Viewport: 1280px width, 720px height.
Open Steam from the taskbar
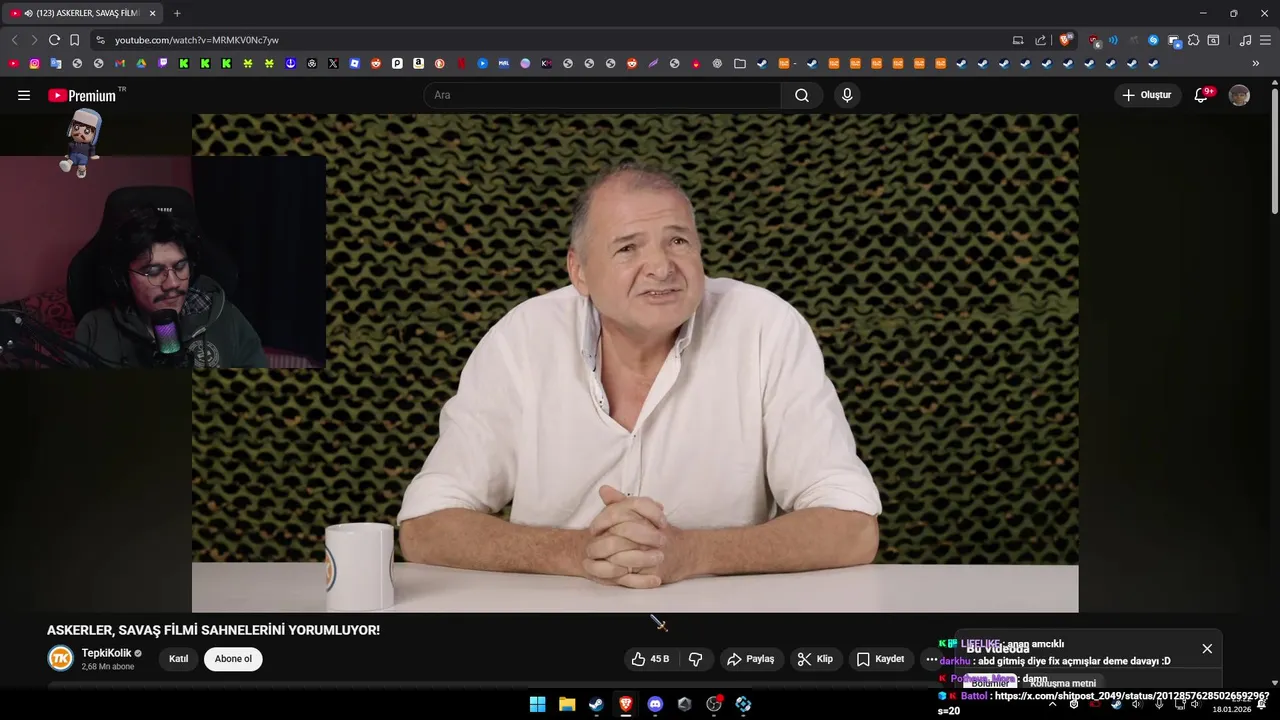(x=596, y=704)
